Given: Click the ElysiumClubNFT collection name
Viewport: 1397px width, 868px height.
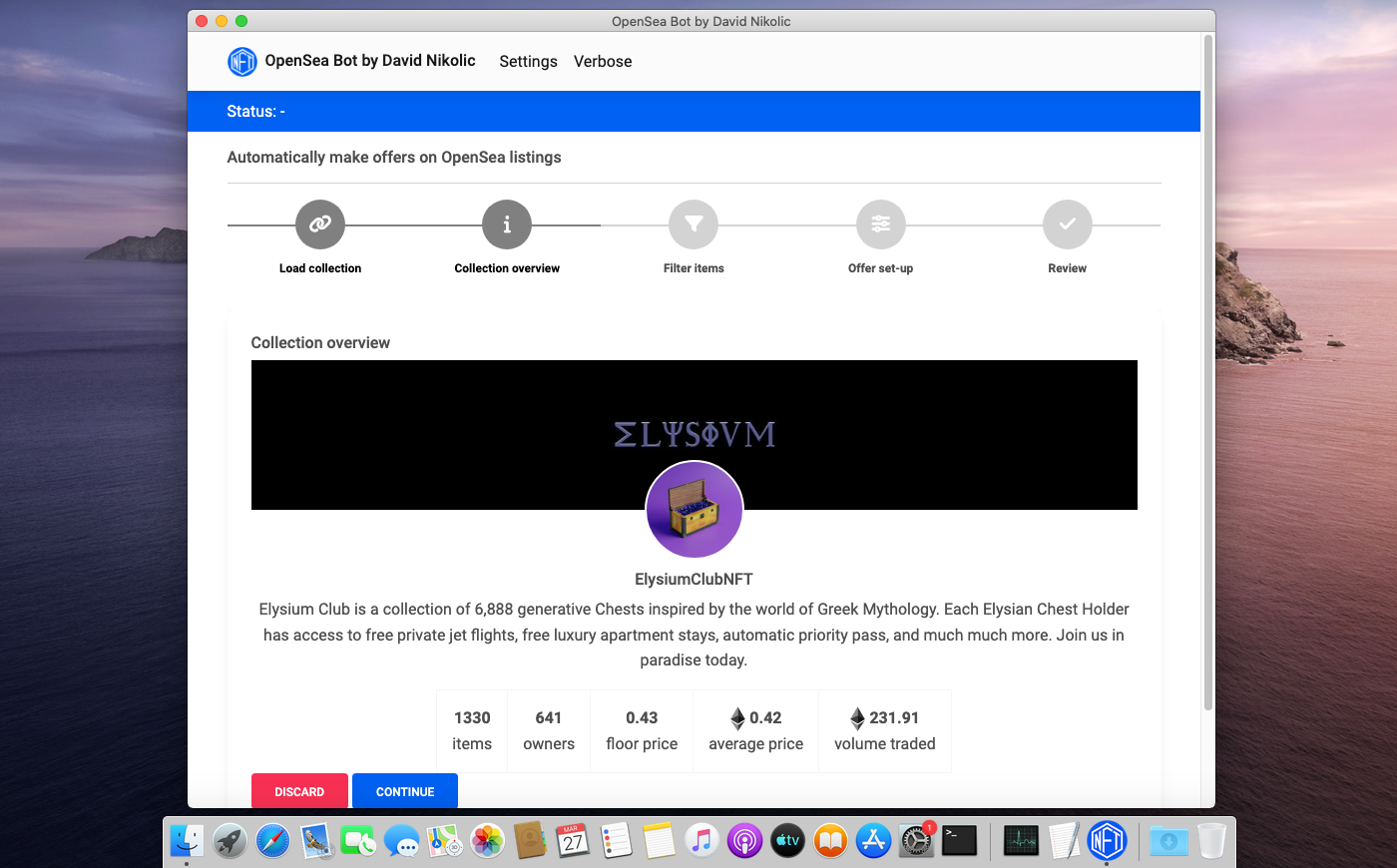Looking at the screenshot, I should pyautogui.click(x=695, y=580).
